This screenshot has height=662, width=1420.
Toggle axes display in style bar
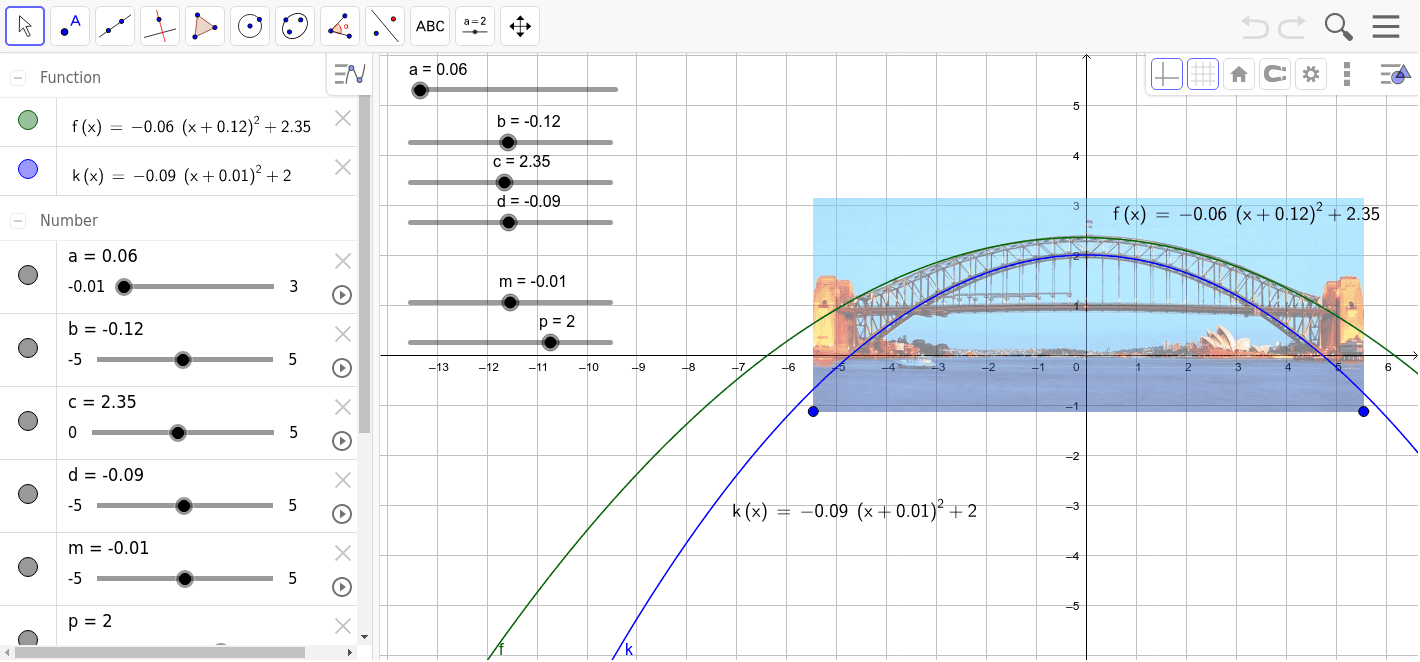[x=1166, y=74]
